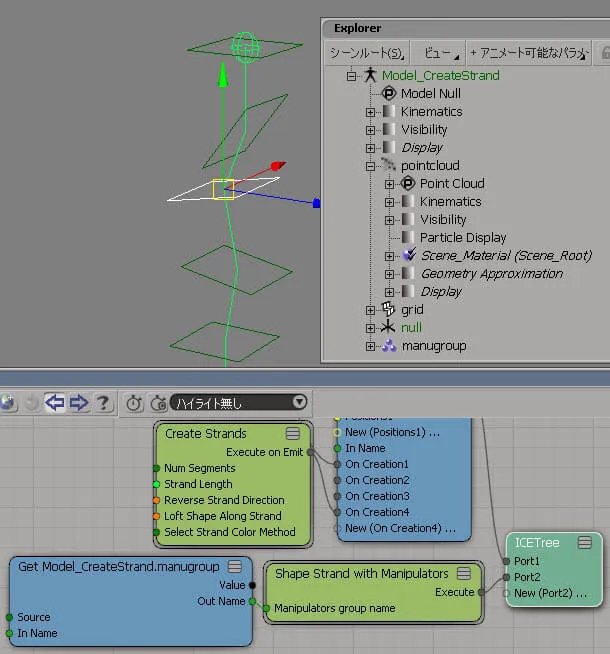Click the stopwatch with lock icon

coord(158,403)
